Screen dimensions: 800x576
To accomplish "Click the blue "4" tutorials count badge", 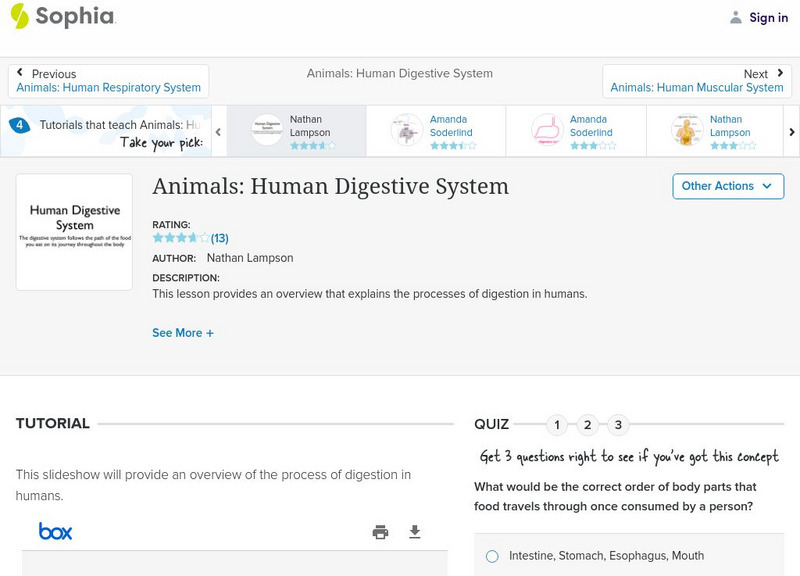I will [20, 124].
